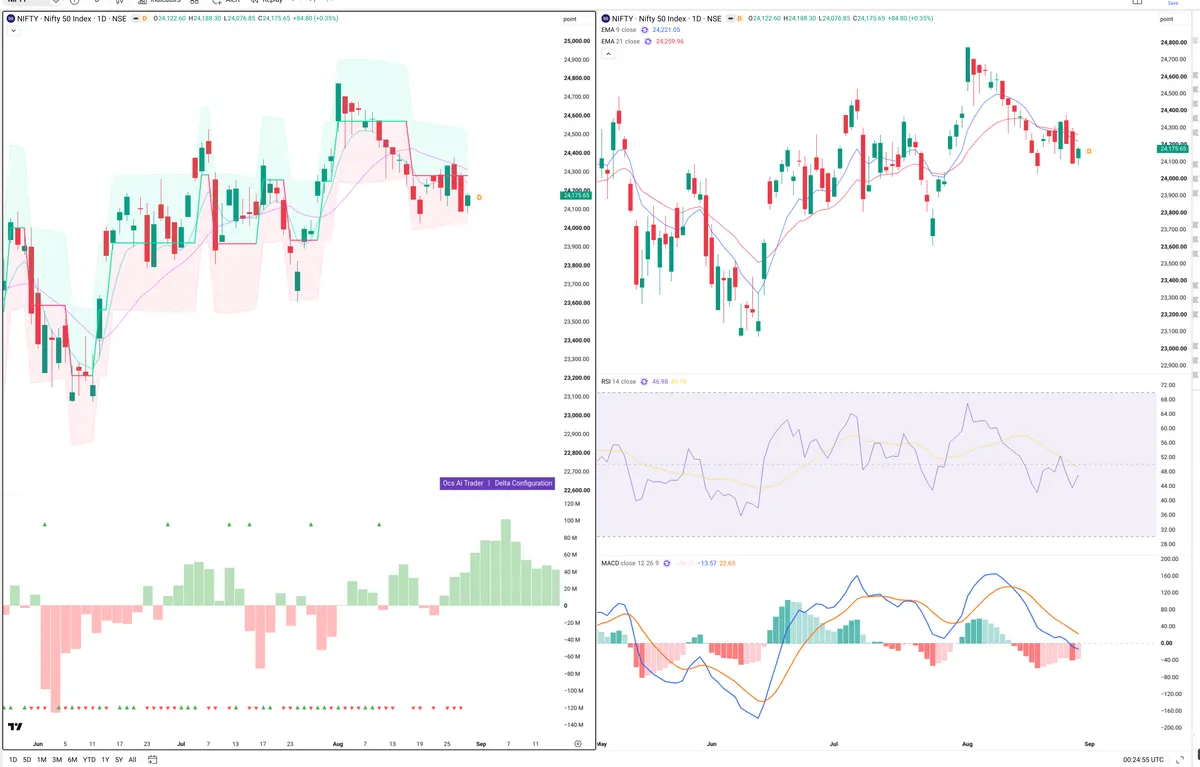Viewport: 1200px width, 767px height.
Task: Click the Aug label on left time axis
Action: [336, 744]
